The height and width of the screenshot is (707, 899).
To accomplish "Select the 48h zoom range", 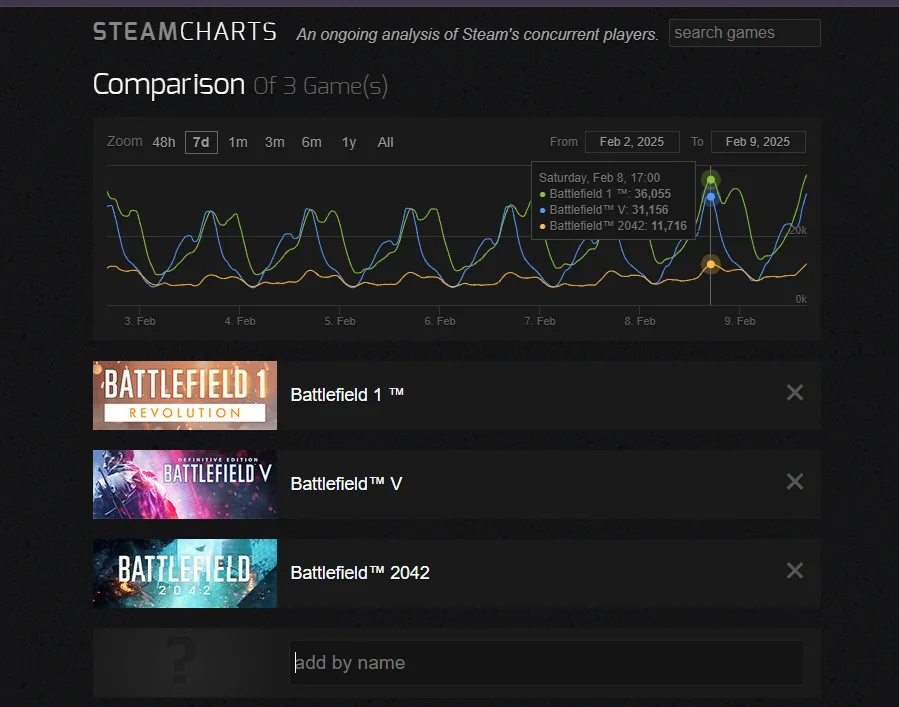I will click(x=163, y=142).
